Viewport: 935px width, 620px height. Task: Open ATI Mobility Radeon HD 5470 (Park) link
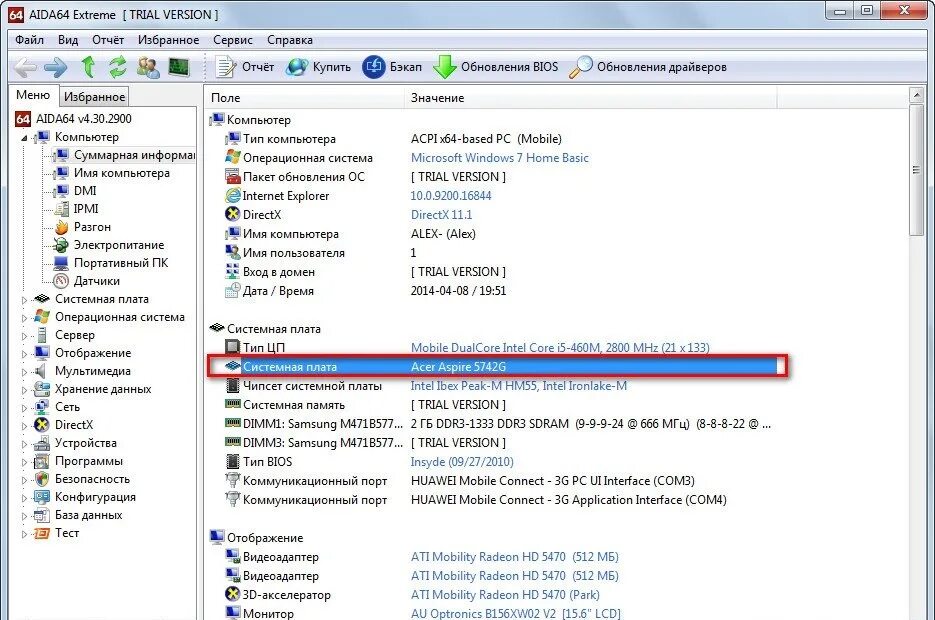click(505, 595)
